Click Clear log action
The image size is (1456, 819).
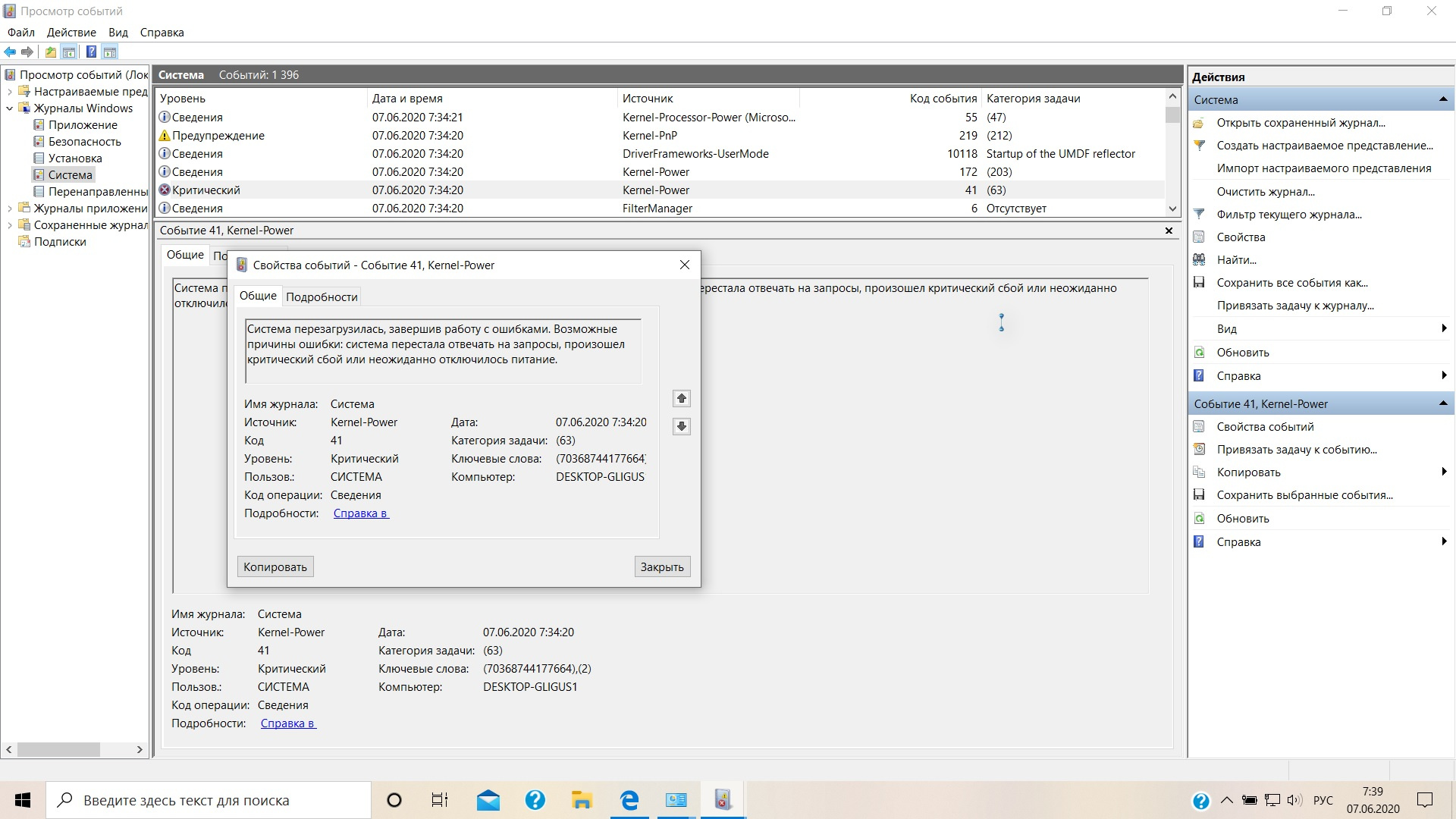click(x=1266, y=192)
